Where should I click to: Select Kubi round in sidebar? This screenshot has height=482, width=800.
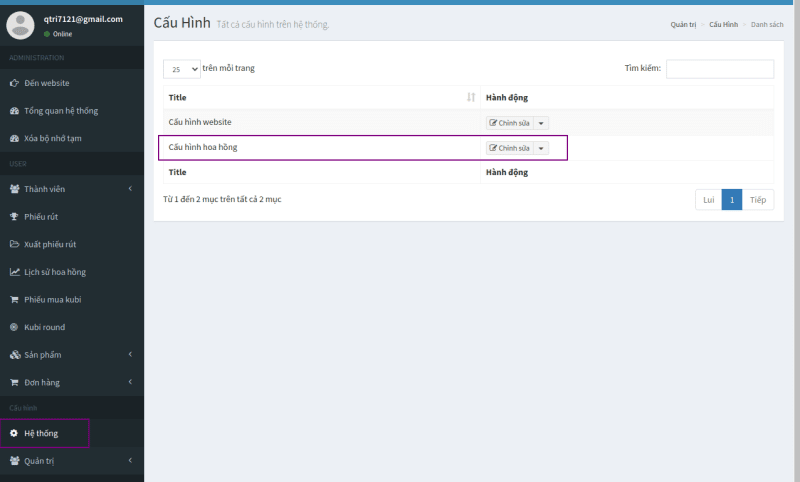point(72,327)
